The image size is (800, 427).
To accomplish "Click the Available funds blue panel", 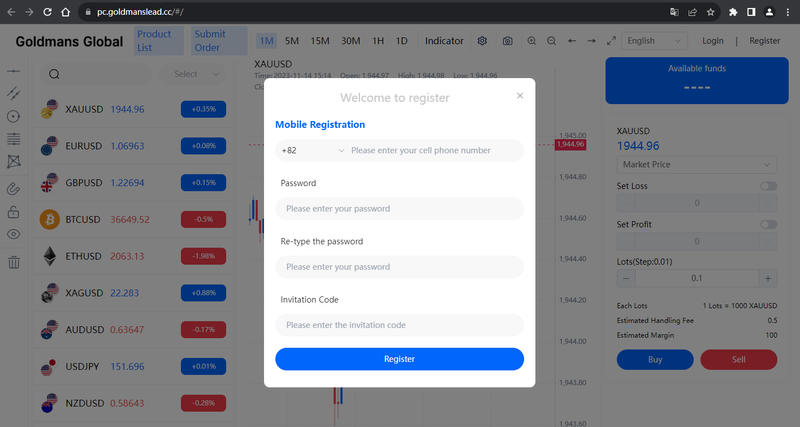I will click(697, 81).
